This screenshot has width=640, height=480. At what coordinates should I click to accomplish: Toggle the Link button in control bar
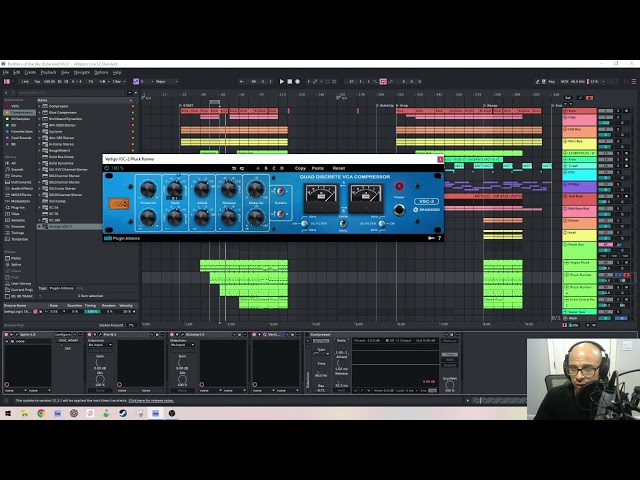tap(25, 82)
